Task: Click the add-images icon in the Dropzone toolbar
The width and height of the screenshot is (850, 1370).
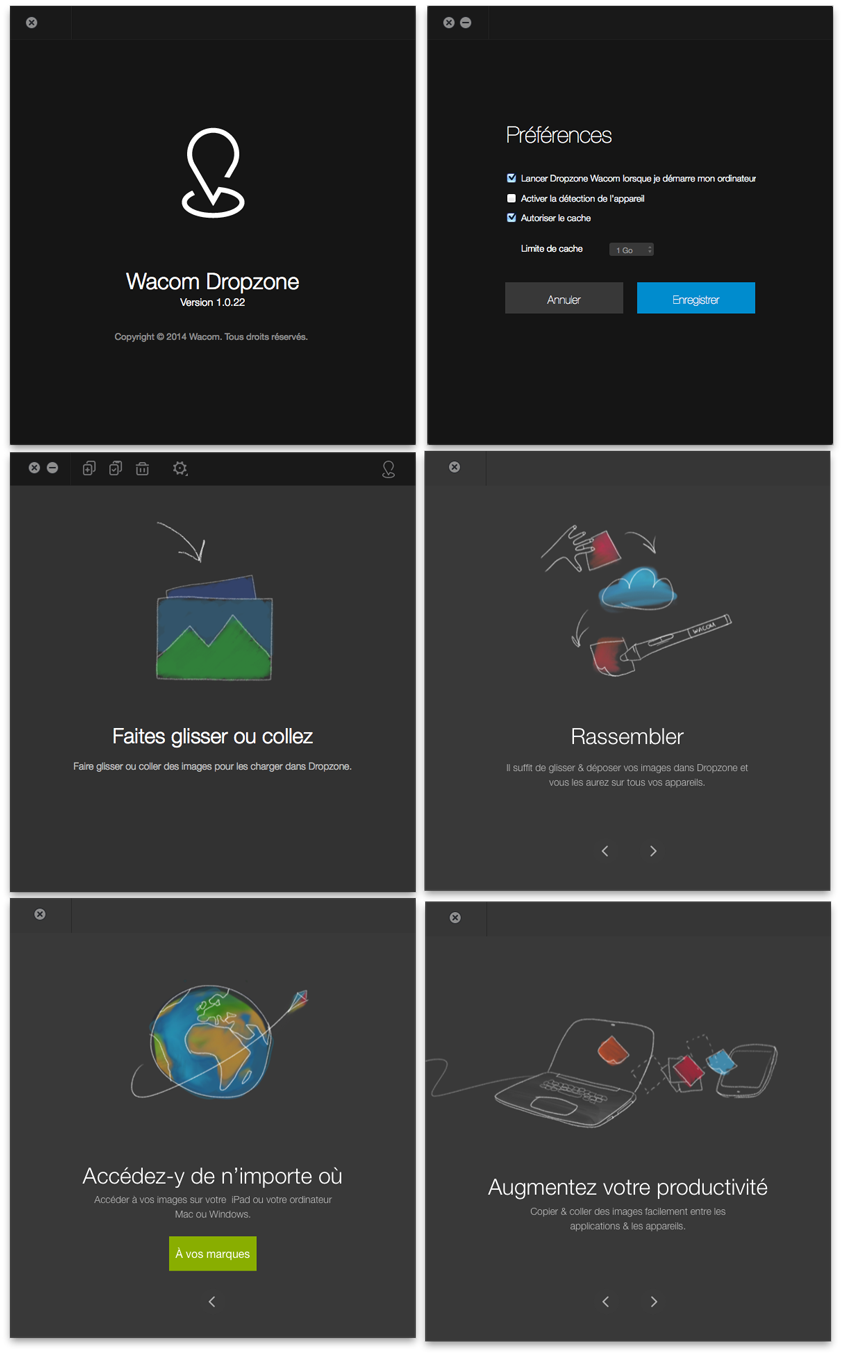Action: [x=89, y=468]
